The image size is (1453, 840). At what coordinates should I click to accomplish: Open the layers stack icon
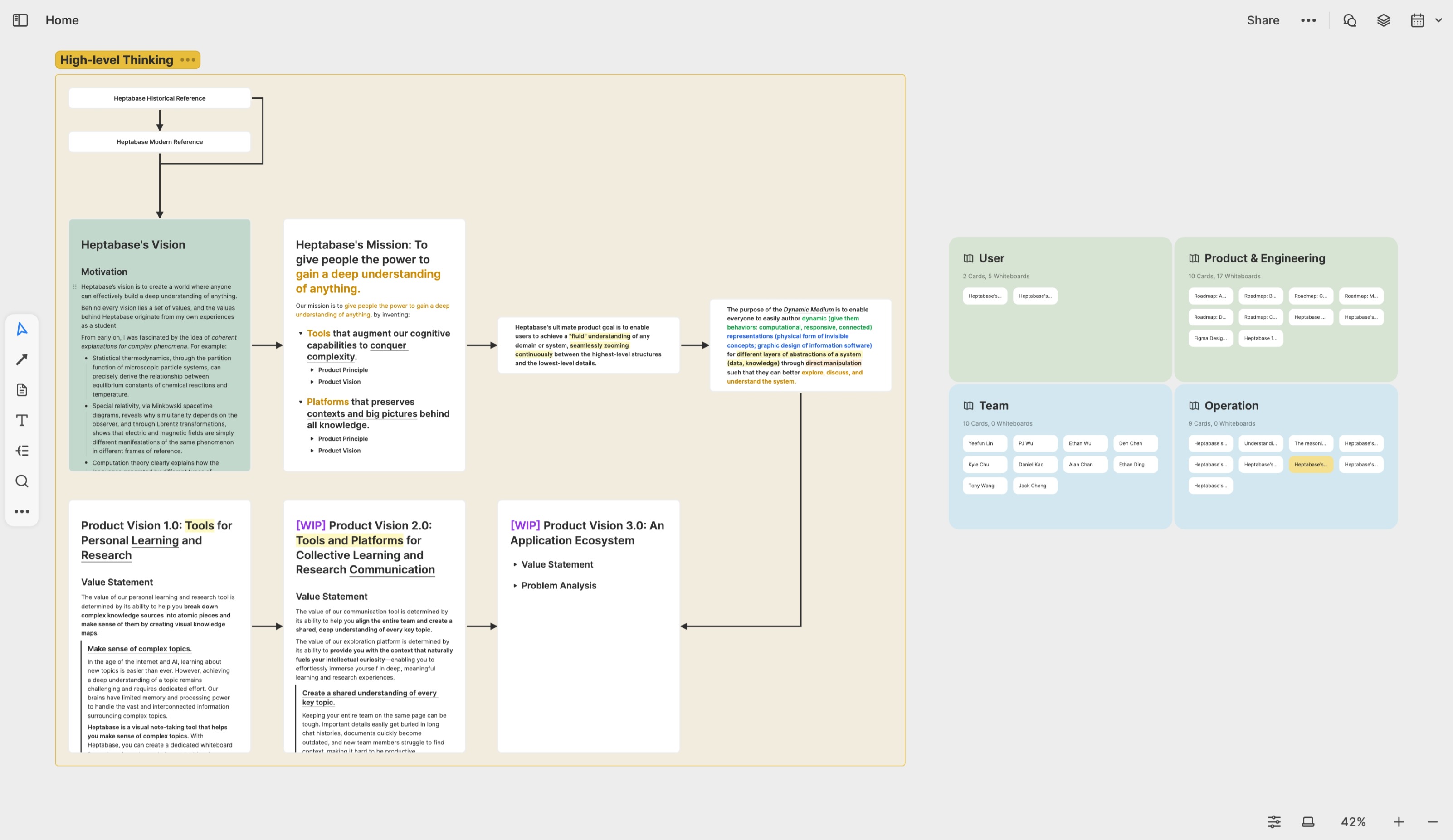point(1383,20)
